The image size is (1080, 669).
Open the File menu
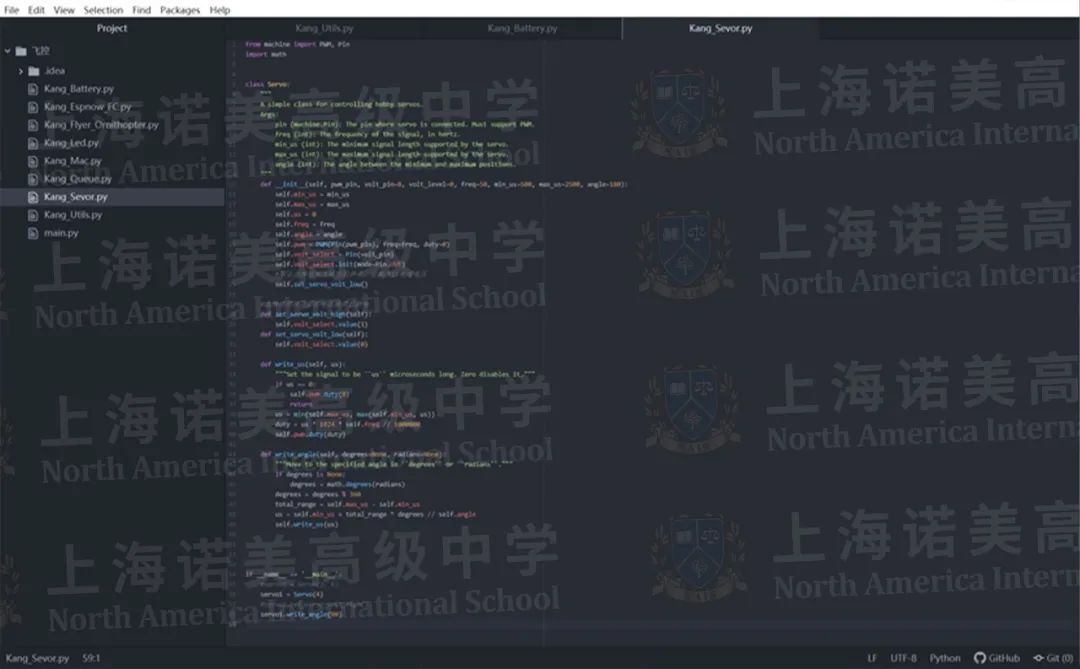12,10
